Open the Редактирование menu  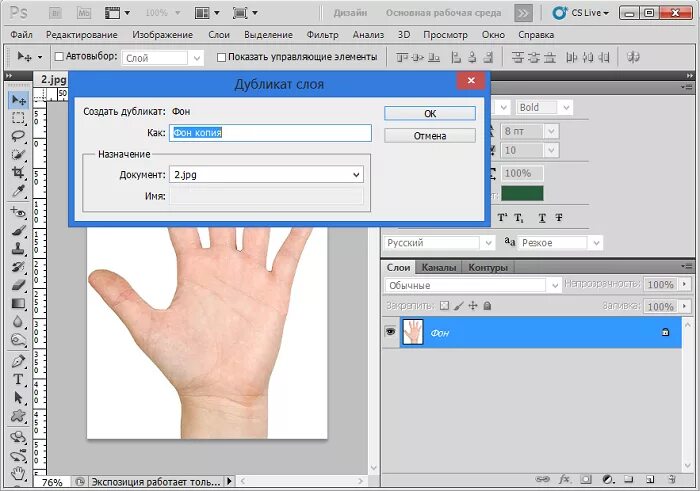pos(82,34)
